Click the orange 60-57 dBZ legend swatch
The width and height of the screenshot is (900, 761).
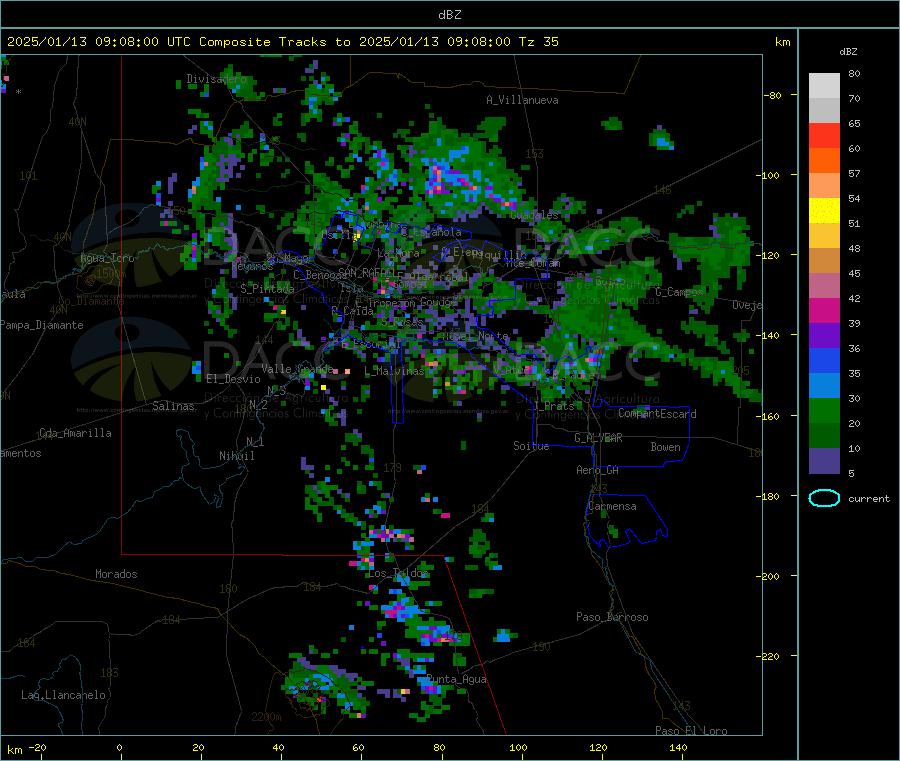824,161
